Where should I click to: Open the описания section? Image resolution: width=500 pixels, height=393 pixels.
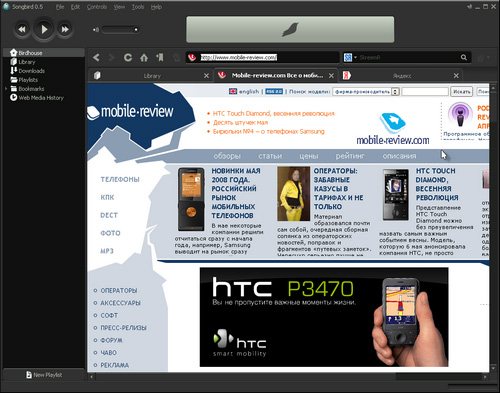[399, 156]
